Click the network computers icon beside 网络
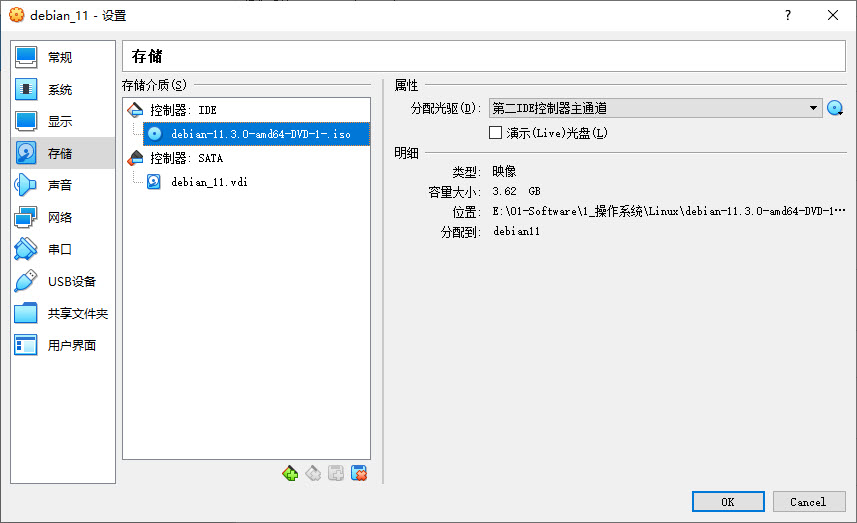The width and height of the screenshot is (857, 523). (26, 217)
